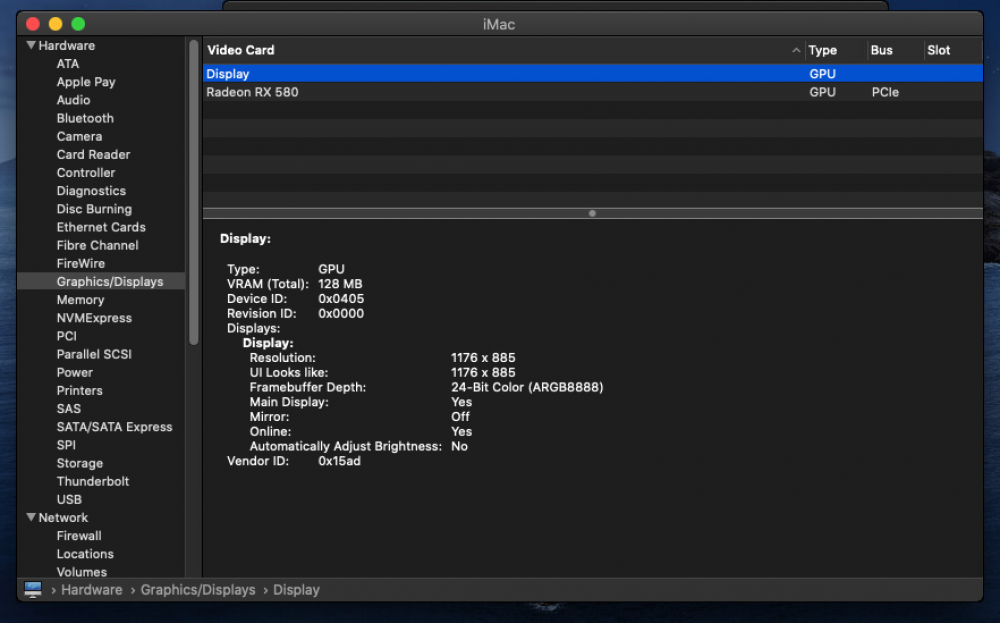Open Memory in the sidebar
The height and width of the screenshot is (623, 1000).
(80, 300)
